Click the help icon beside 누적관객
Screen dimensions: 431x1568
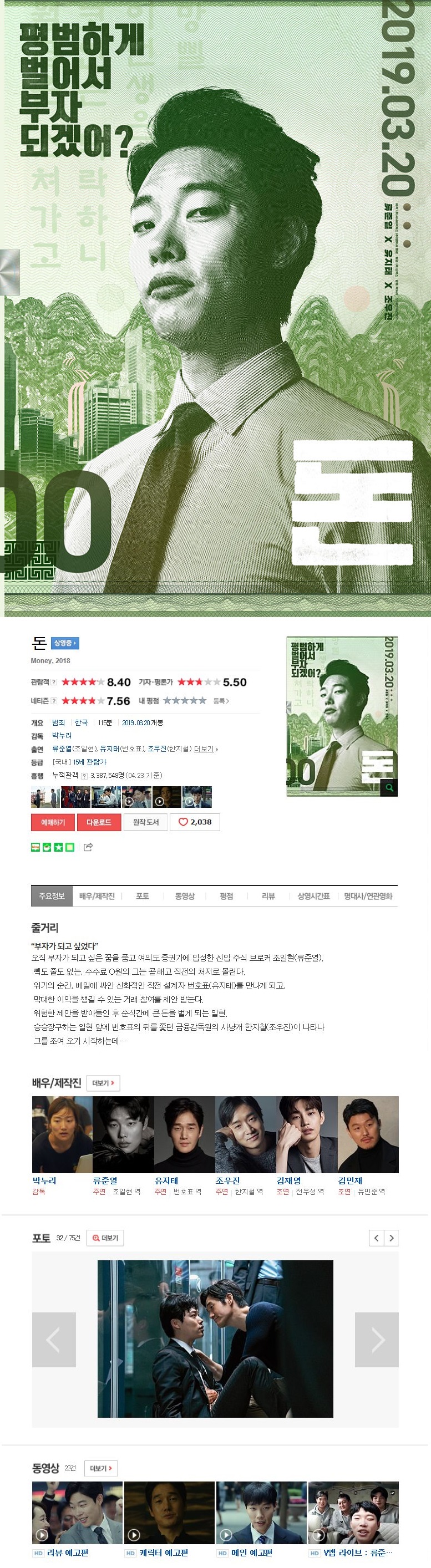coord(84,776)
